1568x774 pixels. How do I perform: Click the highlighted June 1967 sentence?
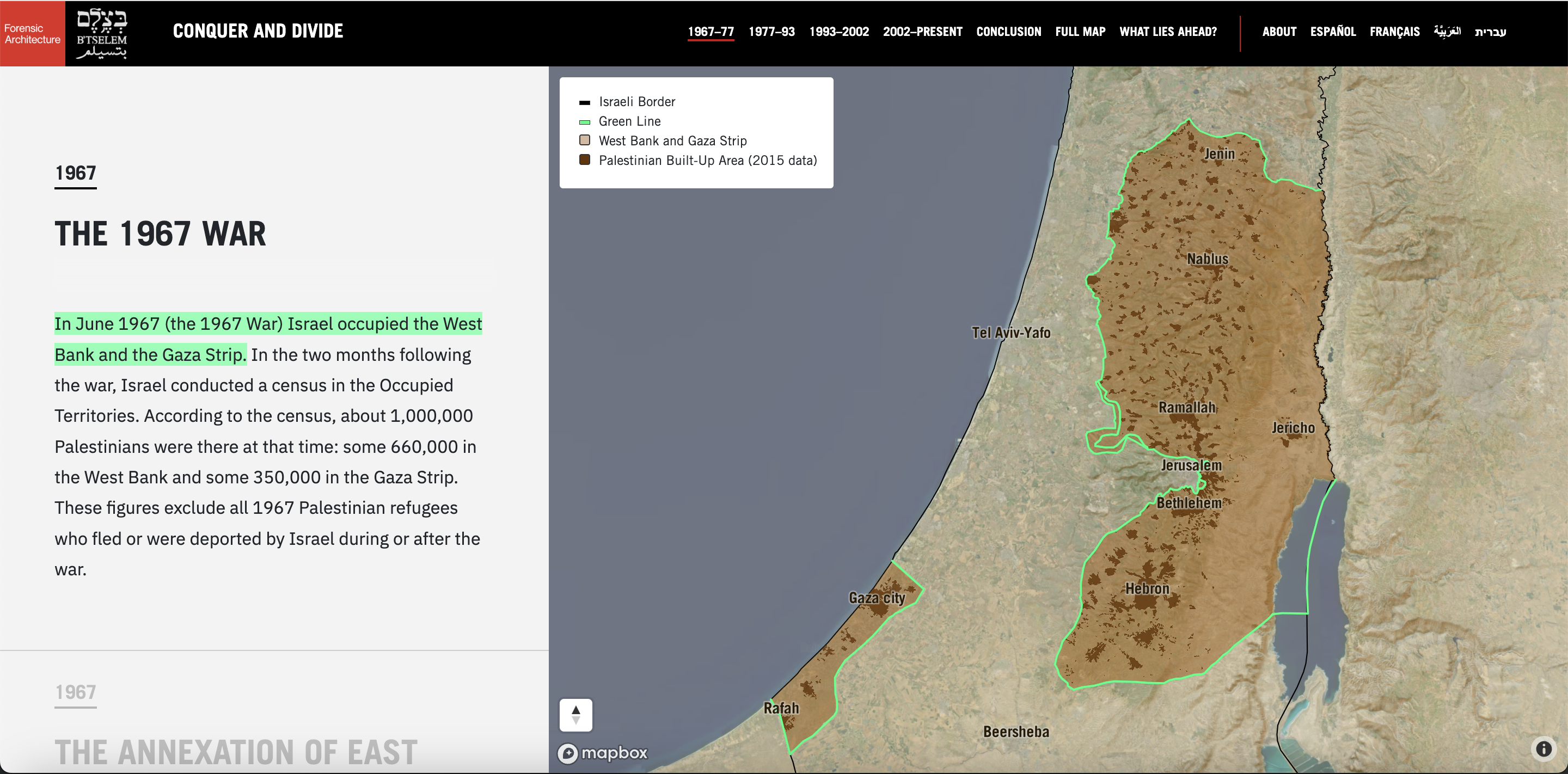click(268, 339)
